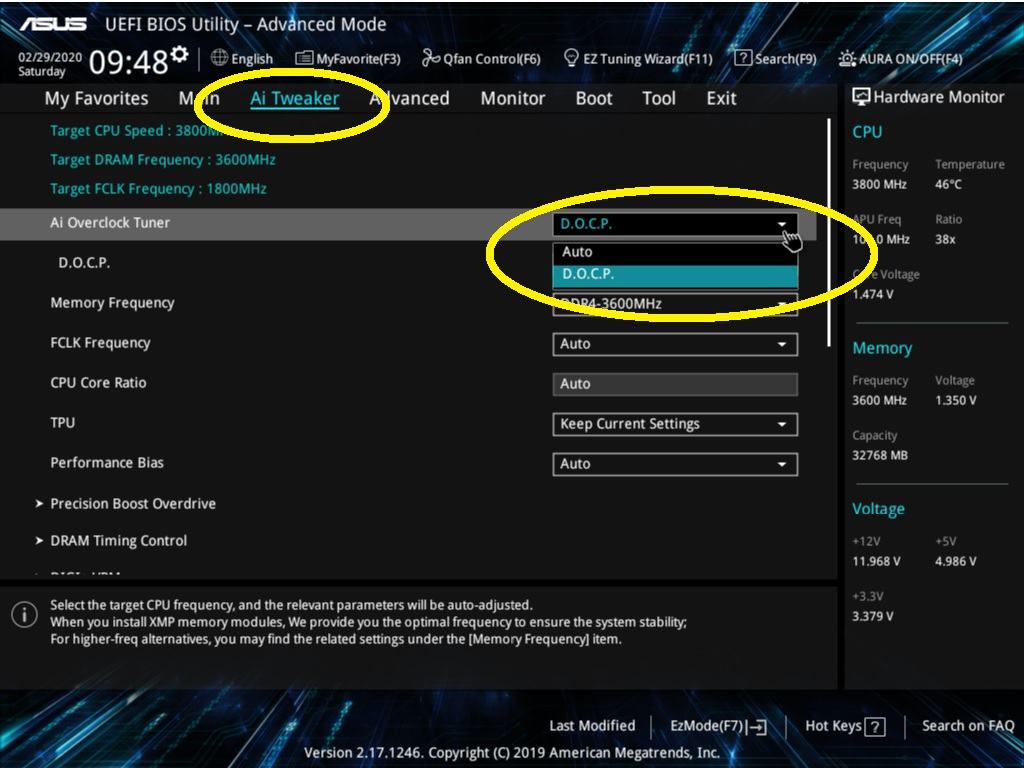Open the Tool tab
Image resolution: width=1024 pixels, height=768 pixels.
[x=658, y=99]
